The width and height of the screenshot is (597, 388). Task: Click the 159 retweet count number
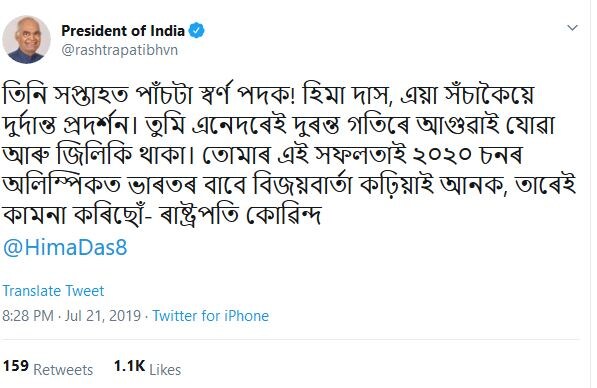click(16, 366)
